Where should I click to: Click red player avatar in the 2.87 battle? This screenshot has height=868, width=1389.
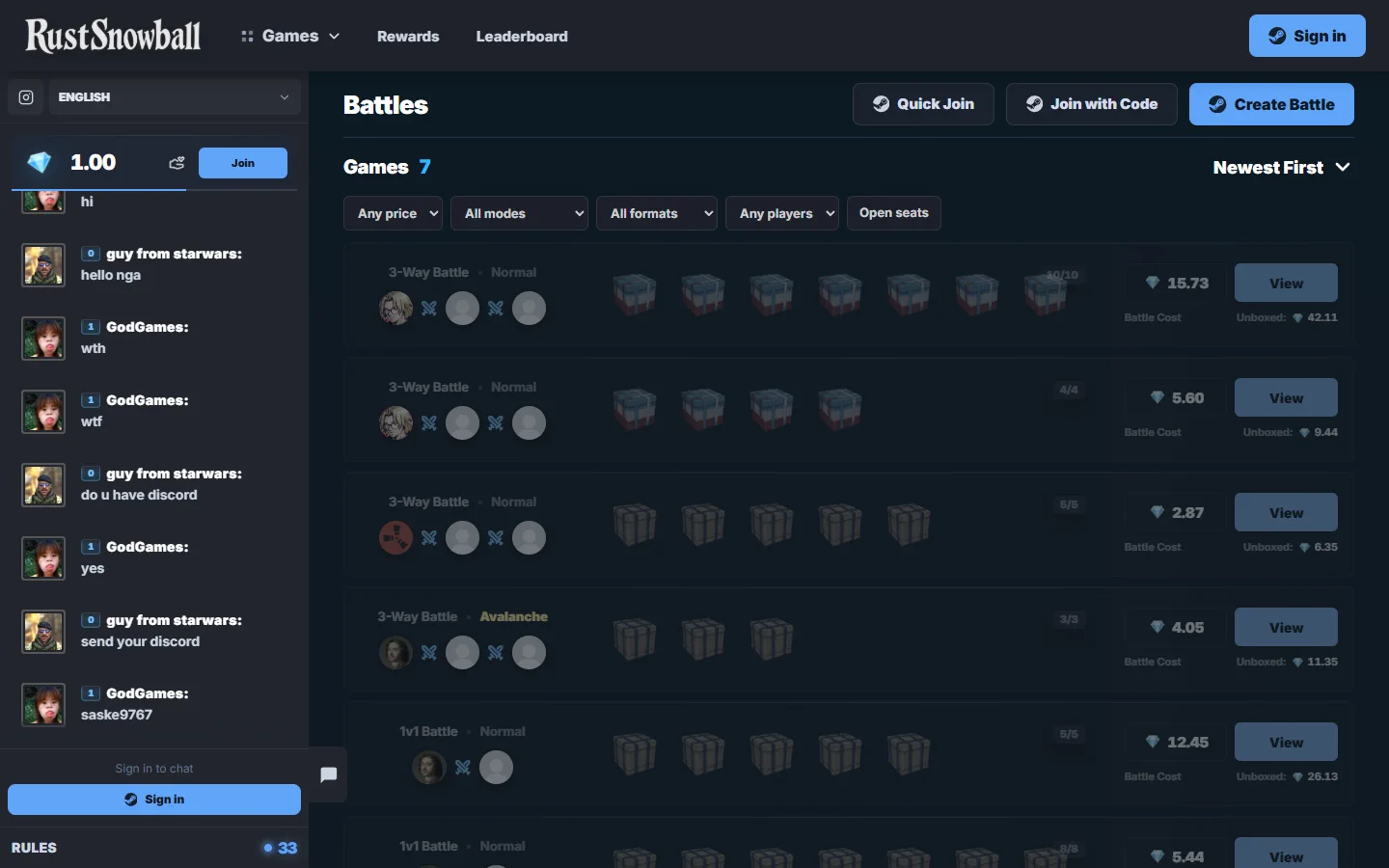pos(395,538)
